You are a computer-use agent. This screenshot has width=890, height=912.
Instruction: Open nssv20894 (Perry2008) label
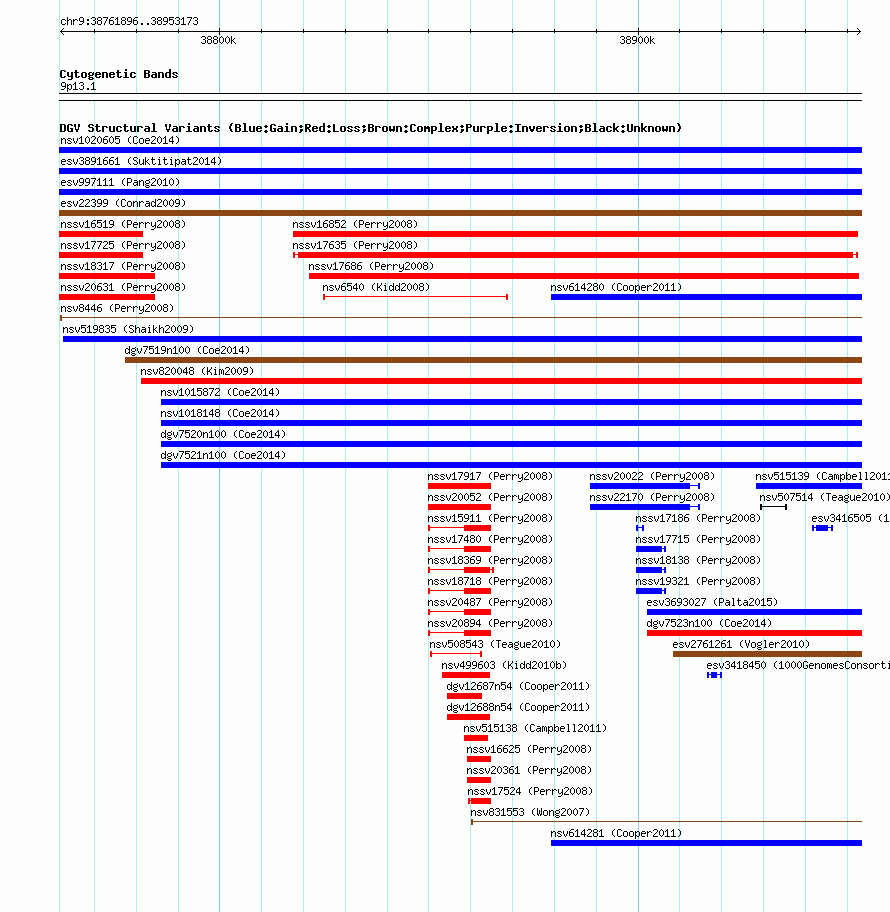[490, 622]
